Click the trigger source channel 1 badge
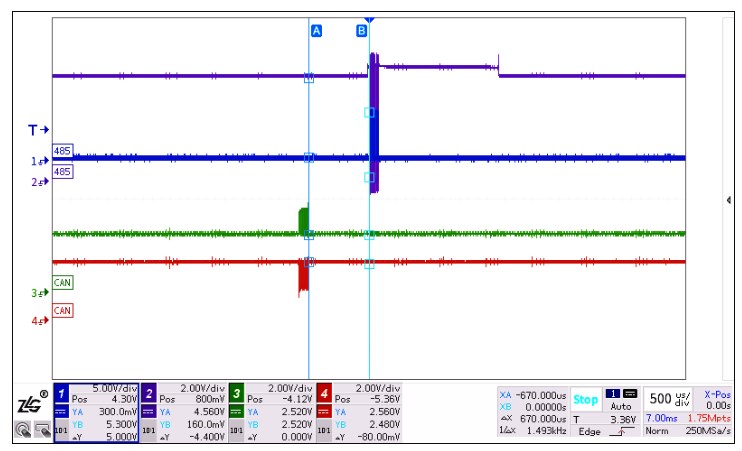Screen dimensions: 742x451 point(613,394)
